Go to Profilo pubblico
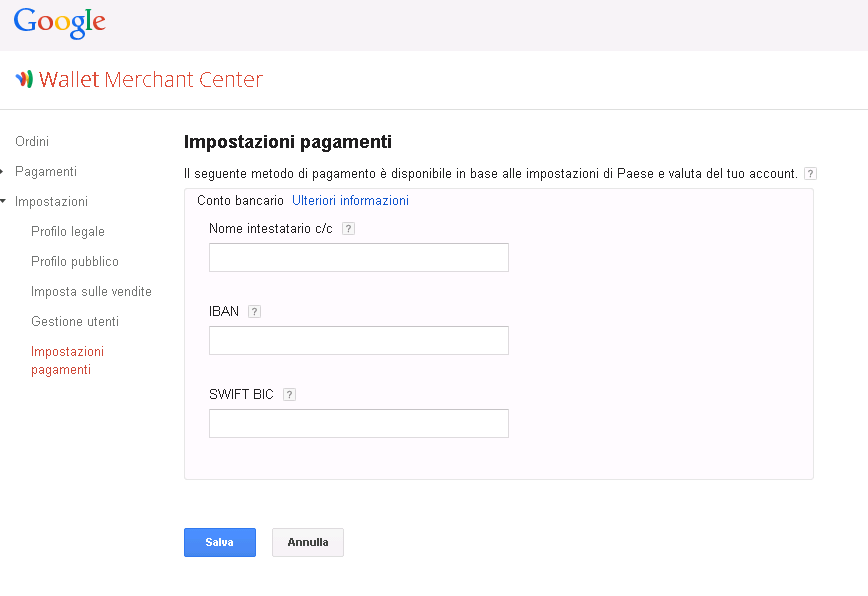 [x=75, y=261]
